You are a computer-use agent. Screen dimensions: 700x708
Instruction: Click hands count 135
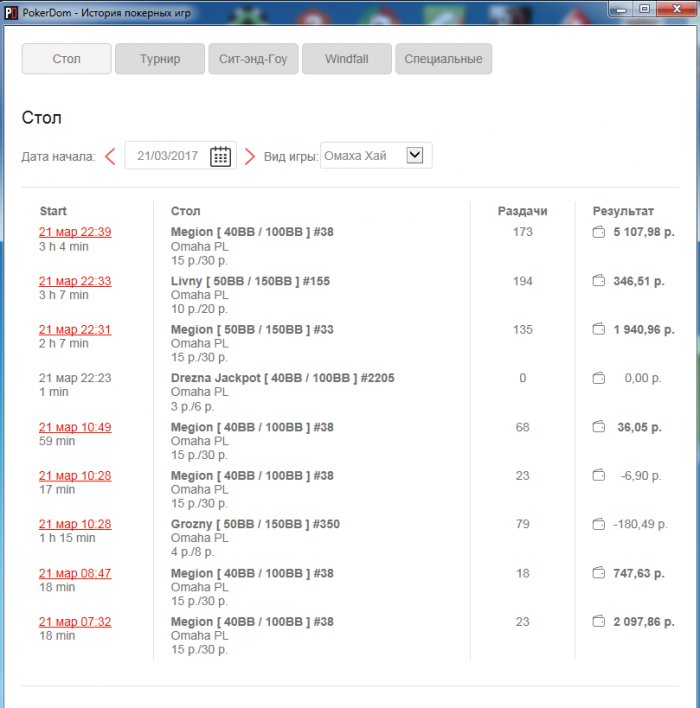(x=523, y=330)
